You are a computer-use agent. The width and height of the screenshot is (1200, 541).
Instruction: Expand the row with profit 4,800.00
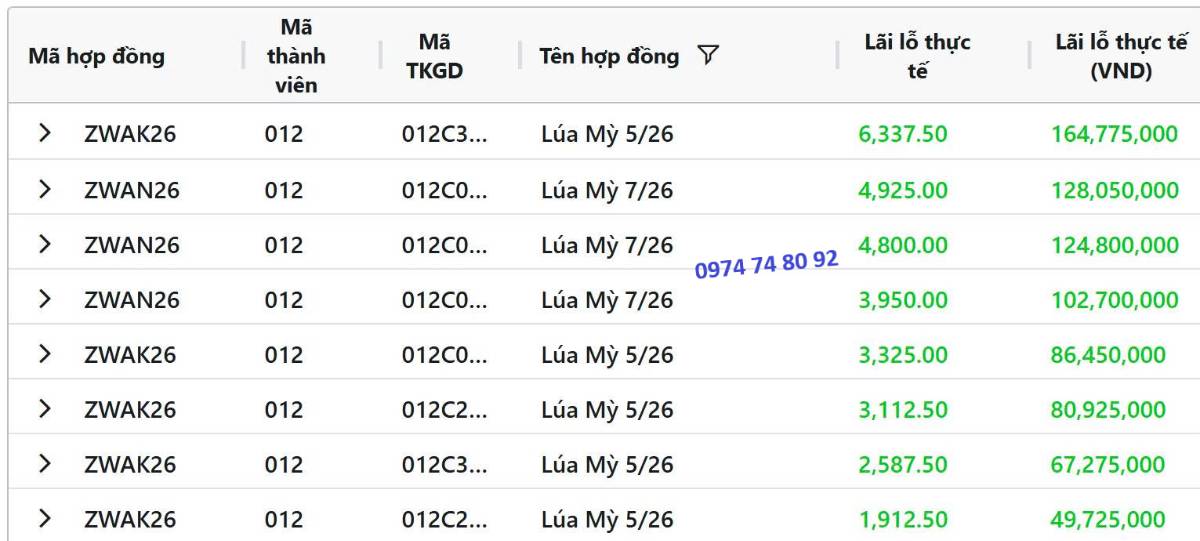pos(44,243)
